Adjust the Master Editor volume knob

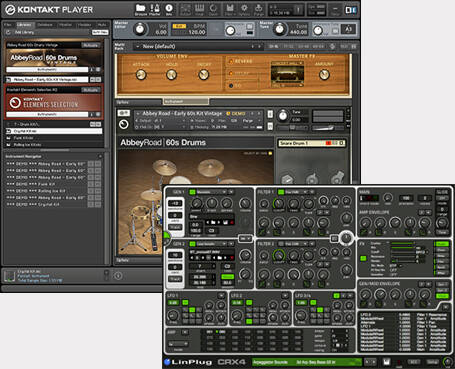(140, 30)
